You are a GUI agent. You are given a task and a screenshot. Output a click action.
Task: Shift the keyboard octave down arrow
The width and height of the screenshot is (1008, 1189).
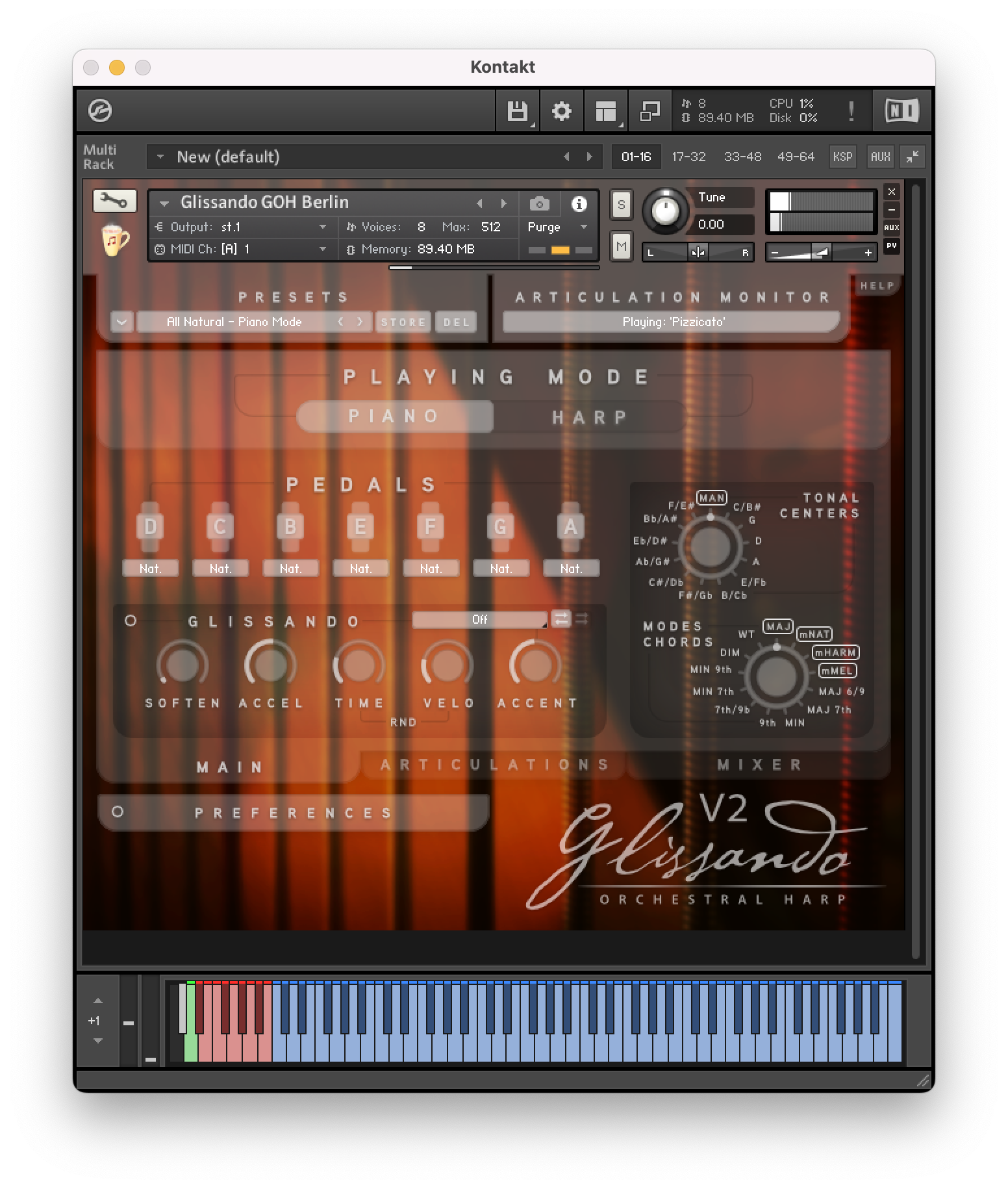(98, 1040)
